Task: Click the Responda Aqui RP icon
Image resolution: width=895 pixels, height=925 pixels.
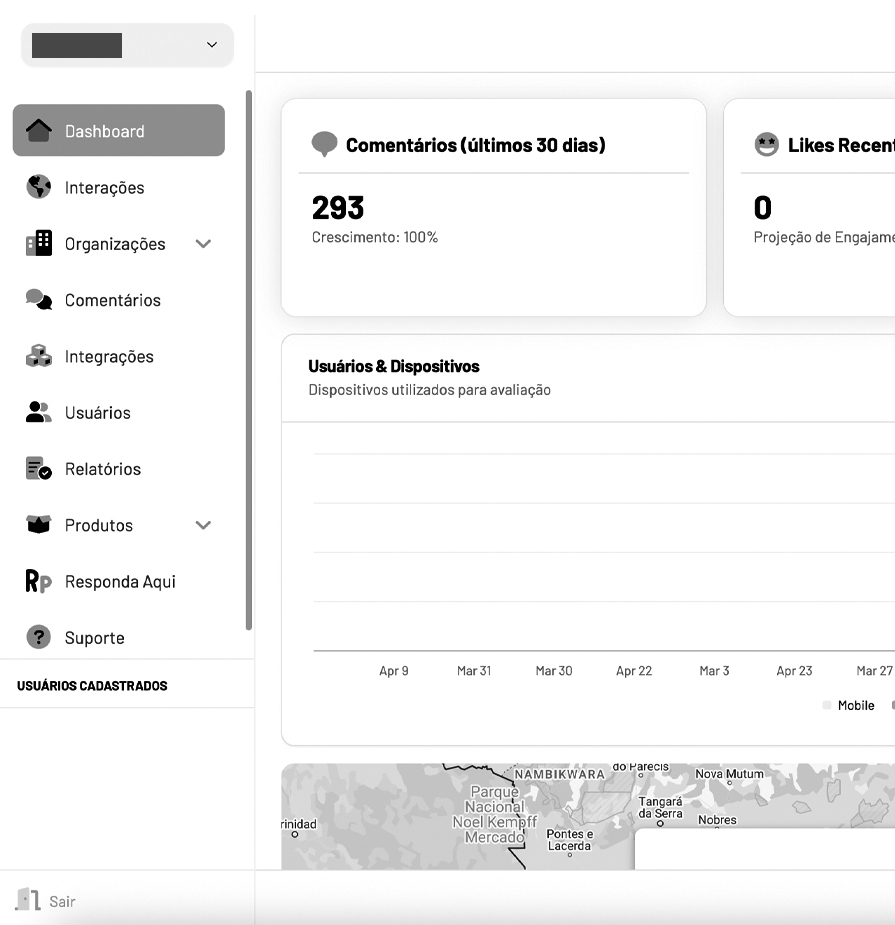Action: point(39,581)
